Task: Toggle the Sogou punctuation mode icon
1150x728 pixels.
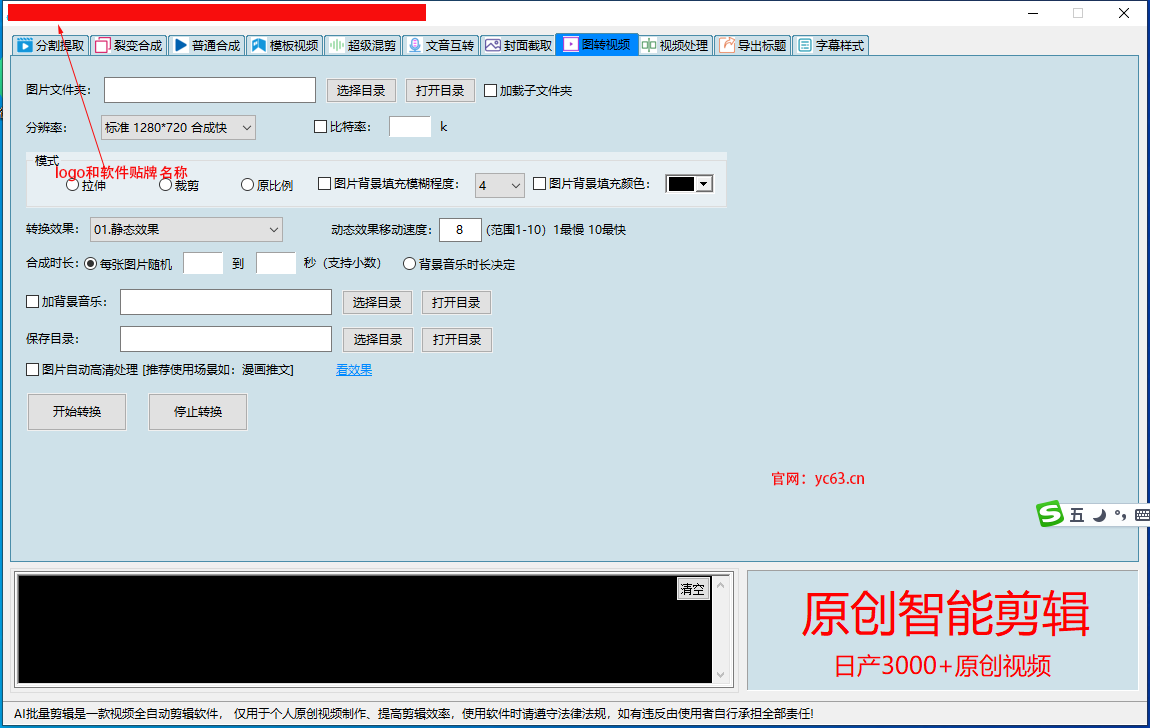Action: click(x=1120, y=515)
